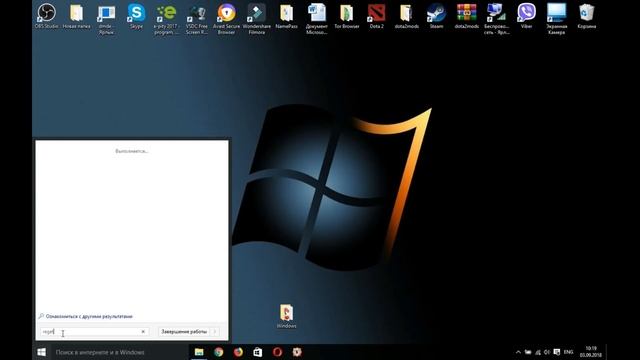Select the Dota 2 desktop shortcut
Screen dimensions: 640x360
[x=376, y=16]
